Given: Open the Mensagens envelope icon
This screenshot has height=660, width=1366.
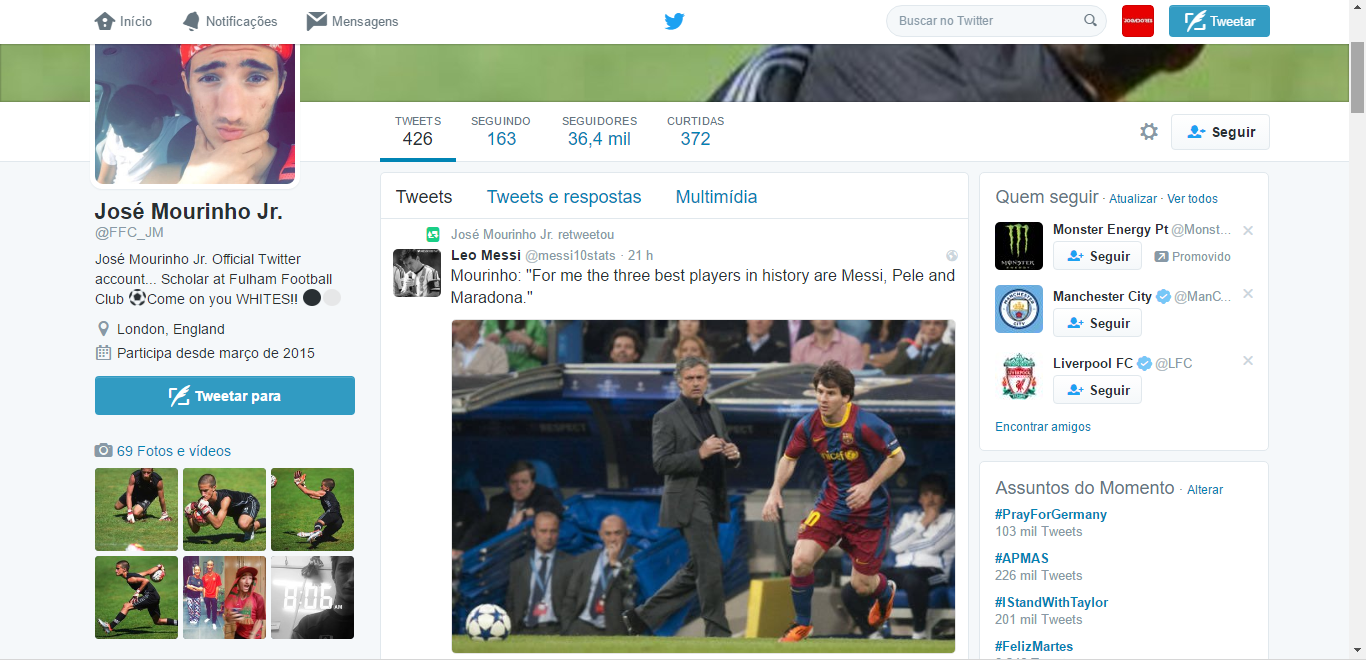Looking at the screenshot, I should 315,20.
